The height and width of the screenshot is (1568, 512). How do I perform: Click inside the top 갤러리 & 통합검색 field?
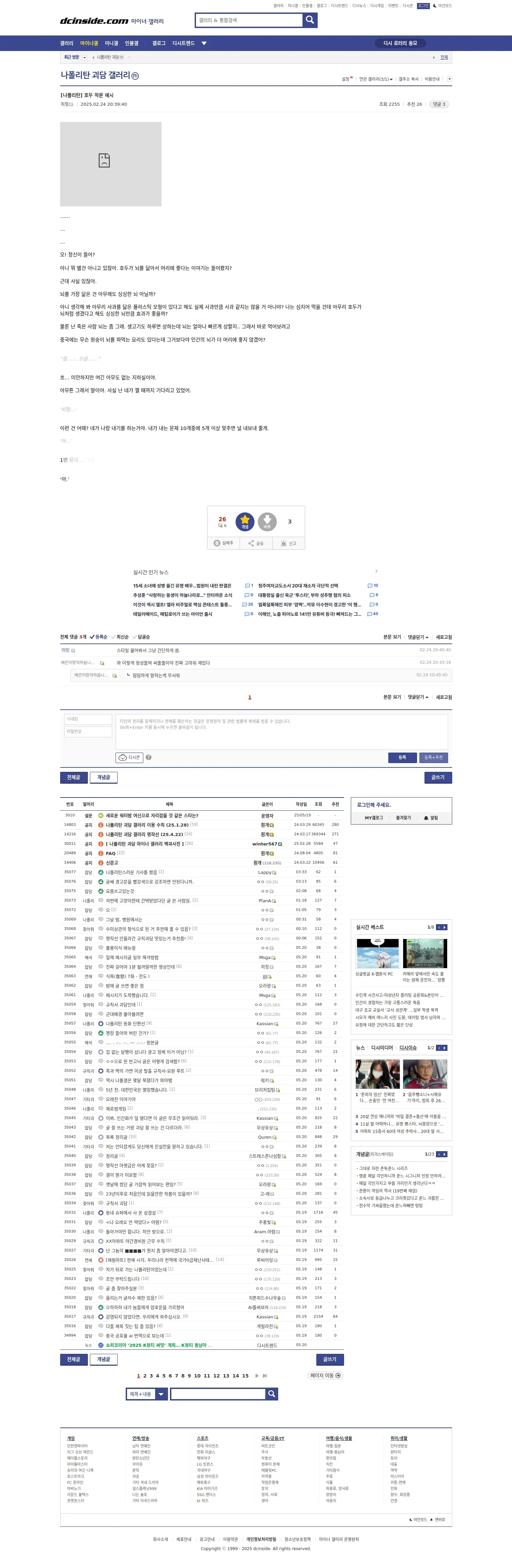click(x=249, y=20)
